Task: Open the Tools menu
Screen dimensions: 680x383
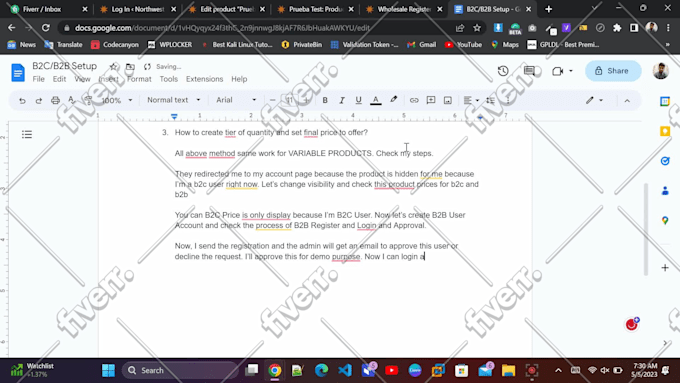Action: (169, 79)
